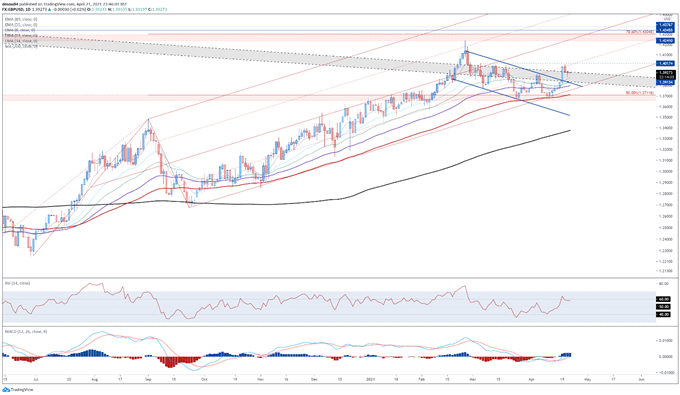Click the topmost blue 1.43767 price tag
Viewport: 680px width, 395px height.
coord(665,26)
